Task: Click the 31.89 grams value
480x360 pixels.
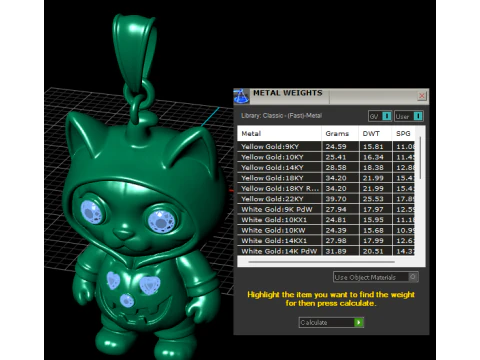Action: (336, 251)
